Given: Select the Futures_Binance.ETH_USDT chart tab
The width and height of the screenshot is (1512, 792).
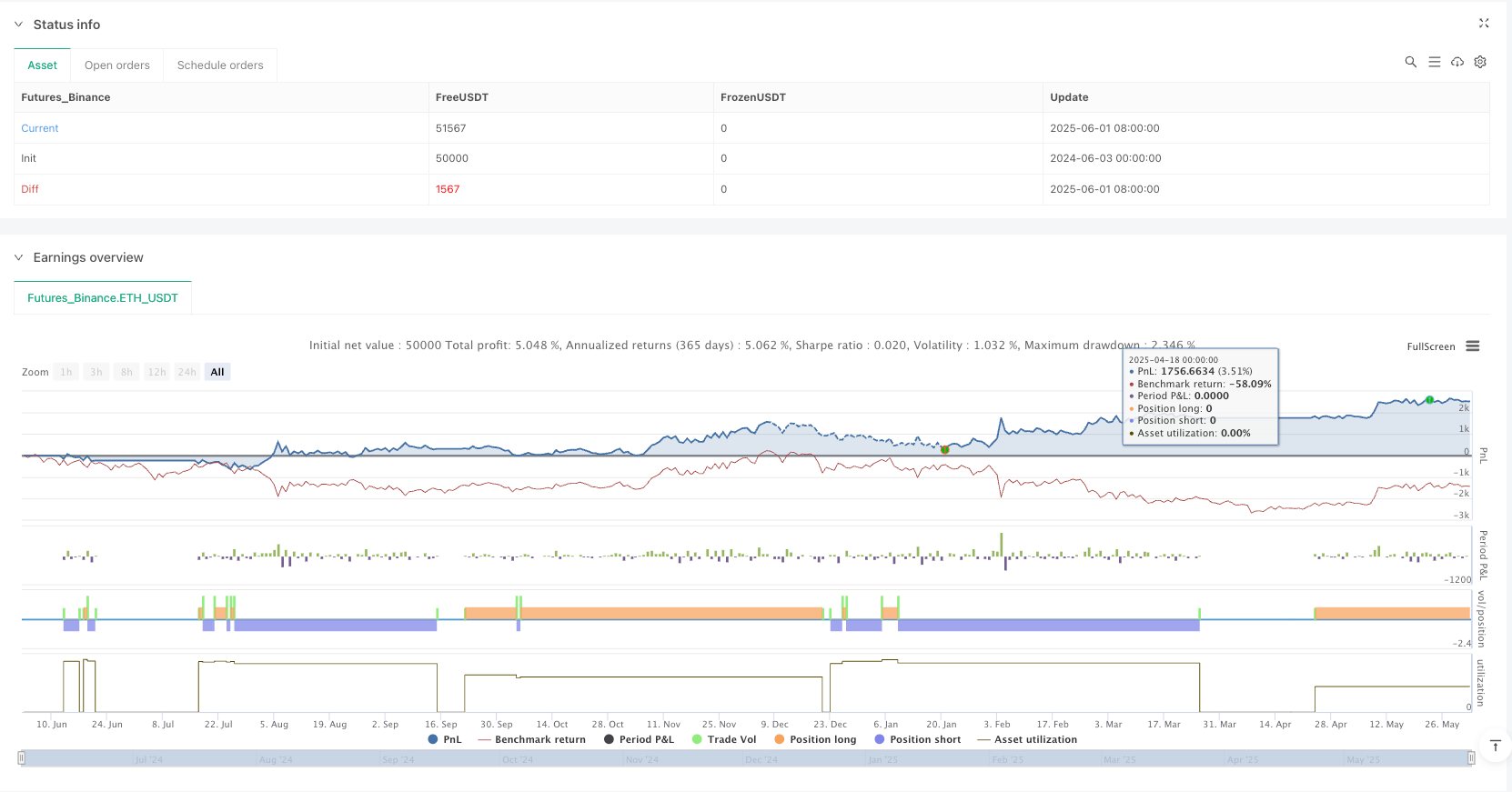Looking at the screenshot, I should pyautogui.click(x=103, y=298).
